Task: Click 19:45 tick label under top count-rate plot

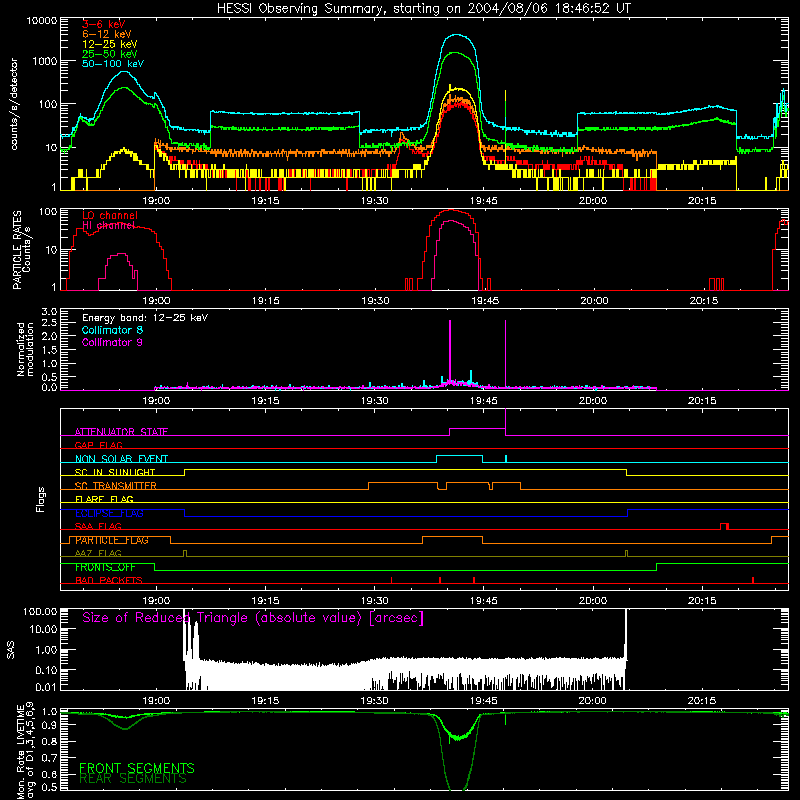Action: coord(484,201)
